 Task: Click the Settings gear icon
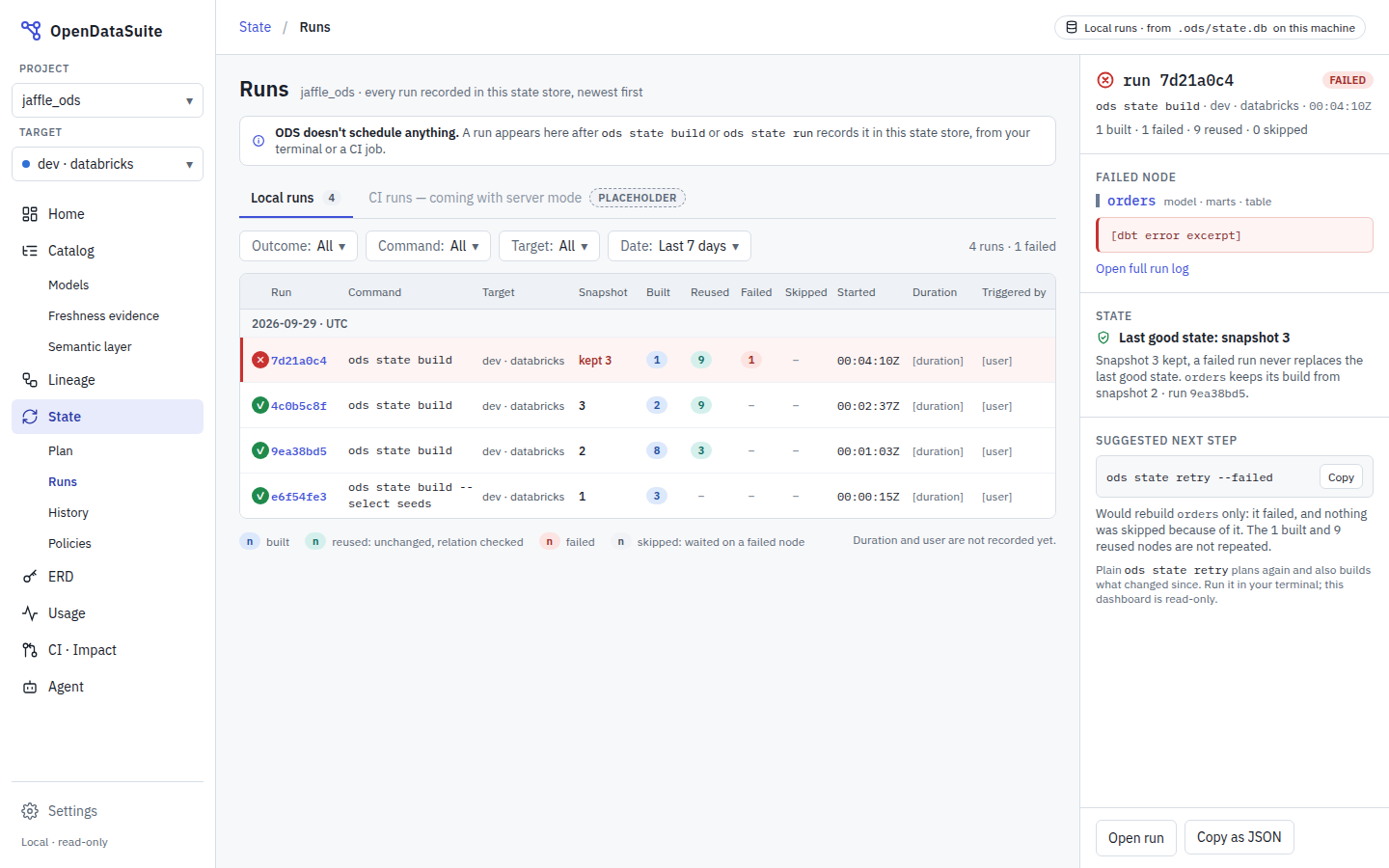[30, 811]
